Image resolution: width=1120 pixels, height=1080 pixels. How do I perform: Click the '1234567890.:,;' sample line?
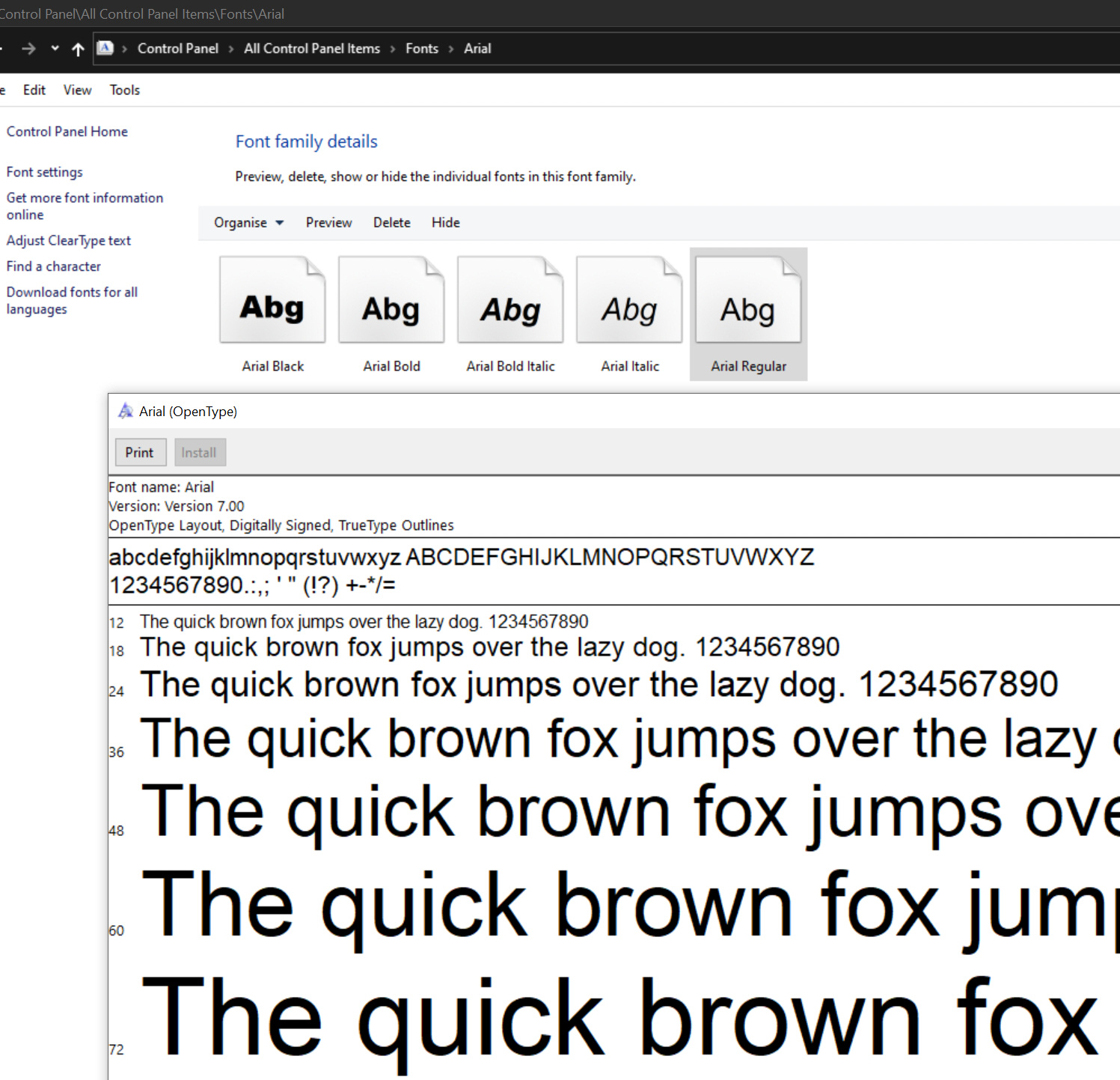click(253, 585)
